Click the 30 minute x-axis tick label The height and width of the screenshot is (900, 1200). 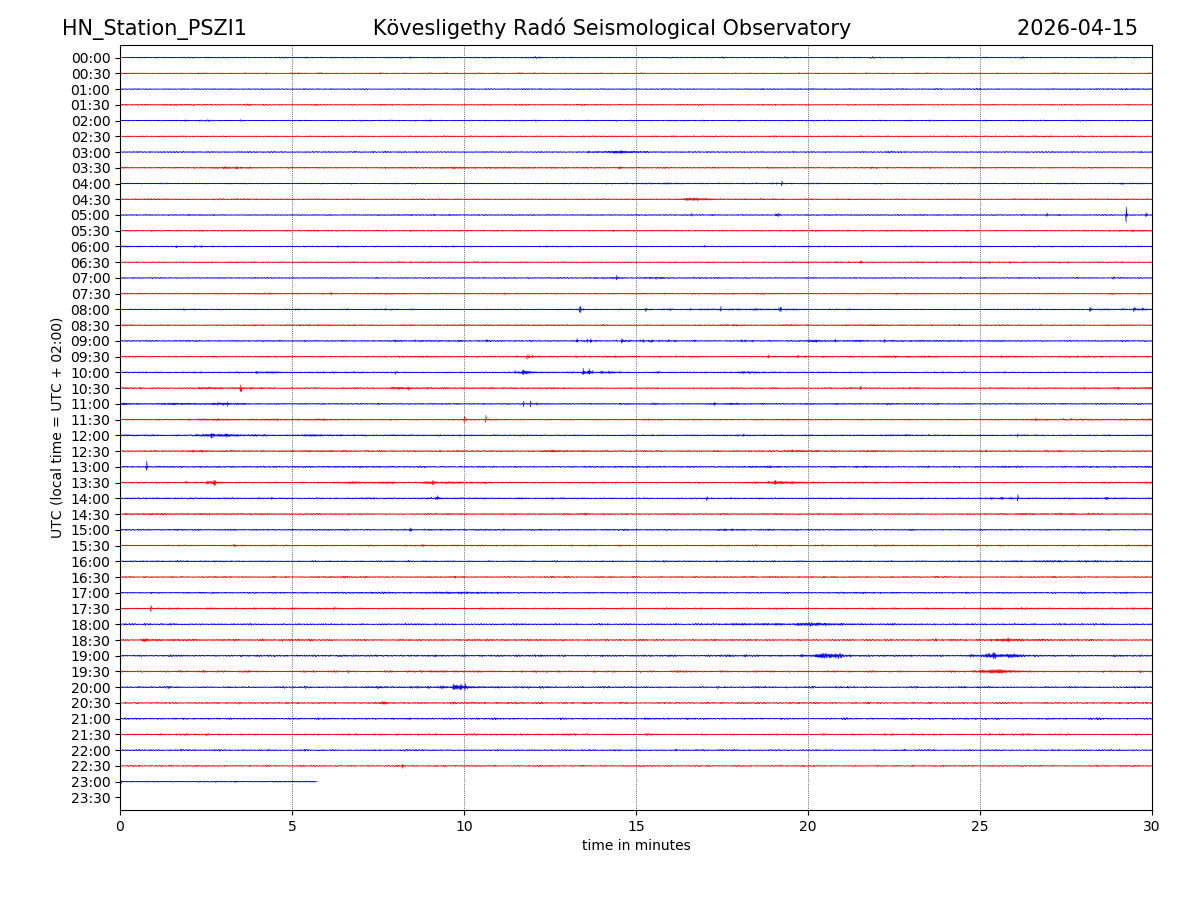1151,827
